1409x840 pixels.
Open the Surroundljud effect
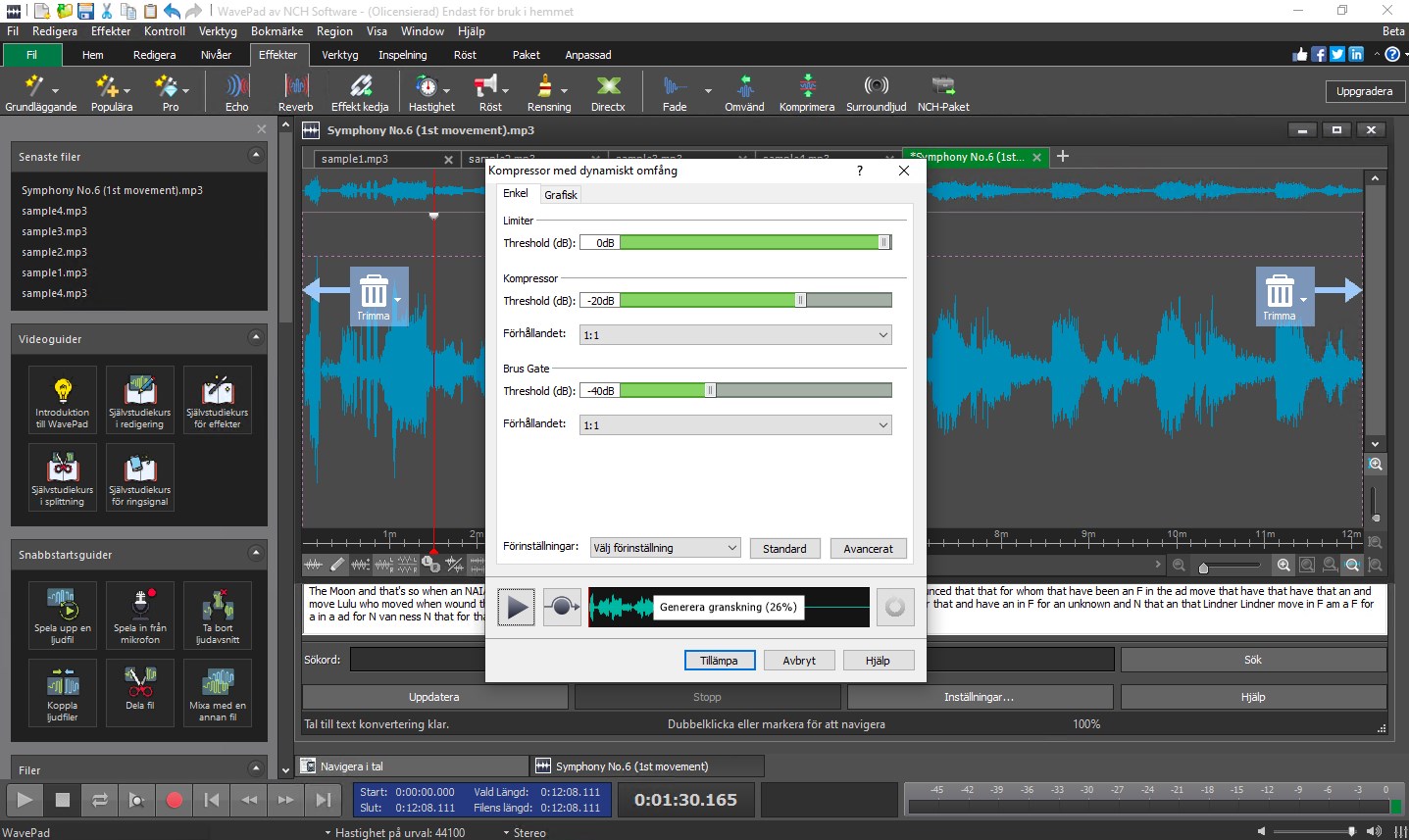click(x=874, y=92)
